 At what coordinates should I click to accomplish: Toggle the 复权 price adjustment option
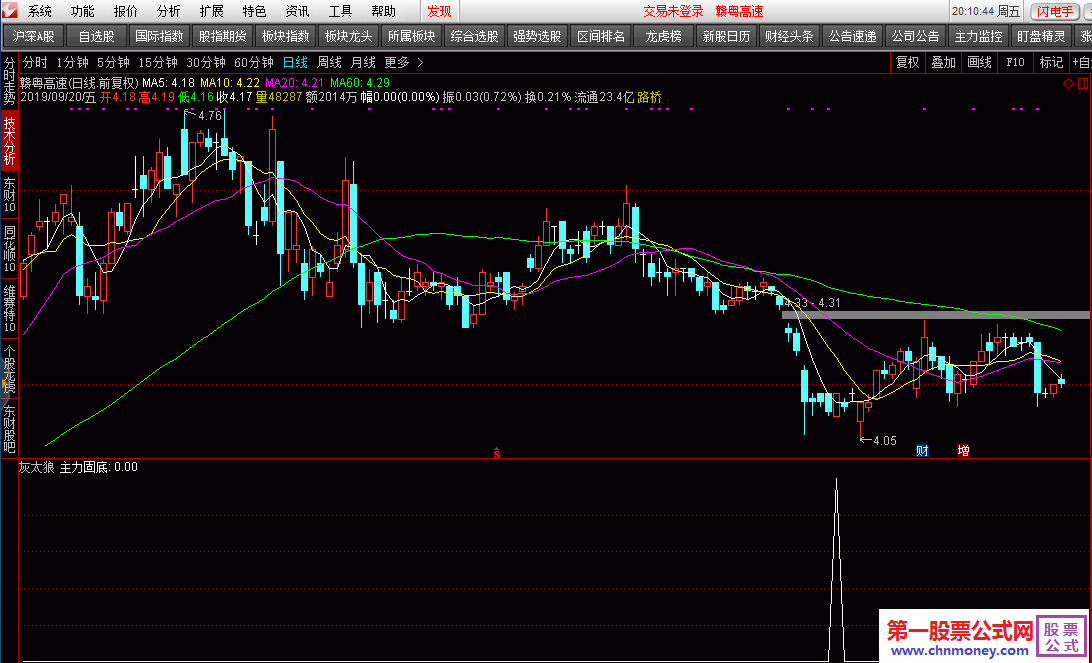[x=907, y=63]
